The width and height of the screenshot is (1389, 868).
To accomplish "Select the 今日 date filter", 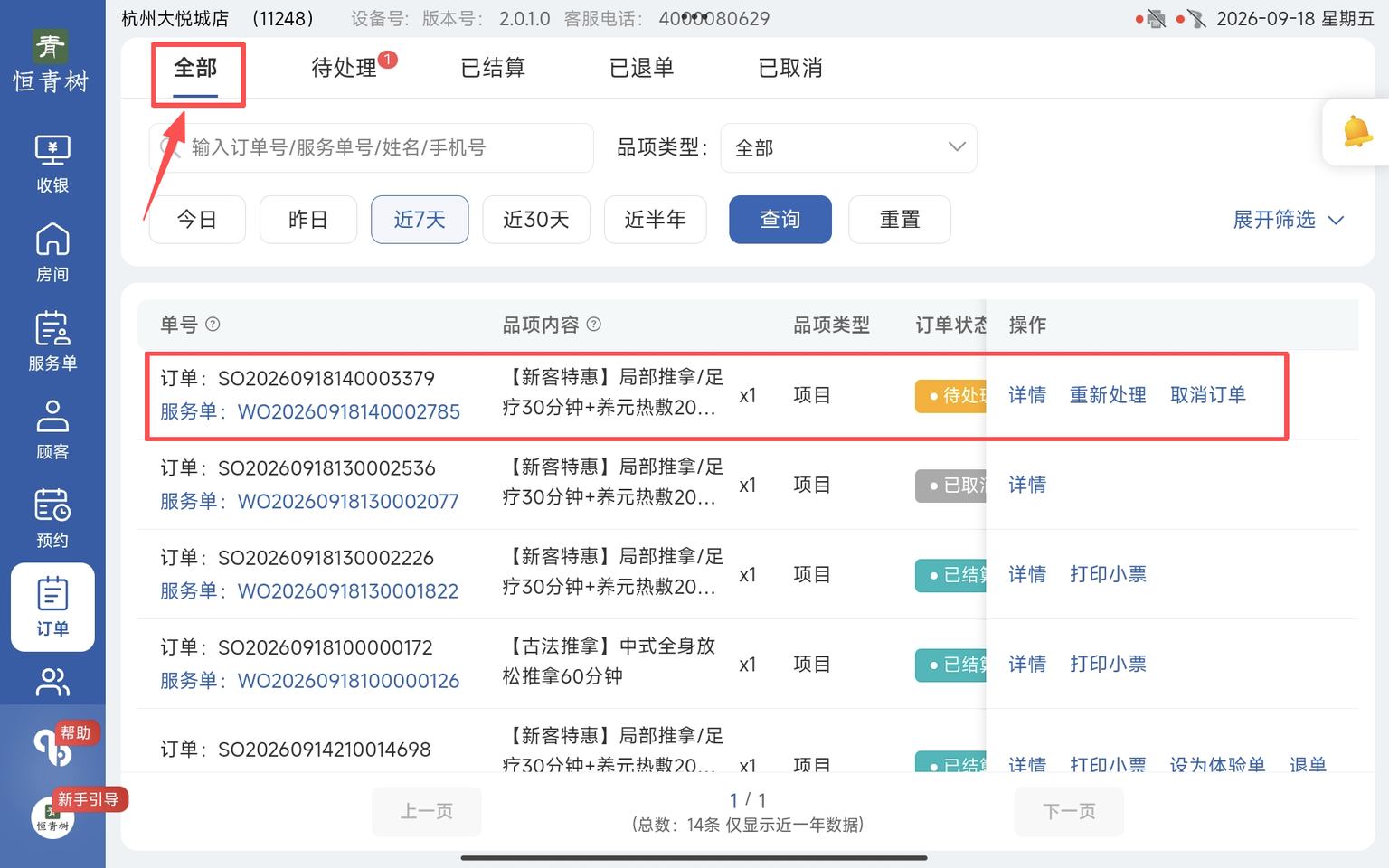I will [197, 220].
